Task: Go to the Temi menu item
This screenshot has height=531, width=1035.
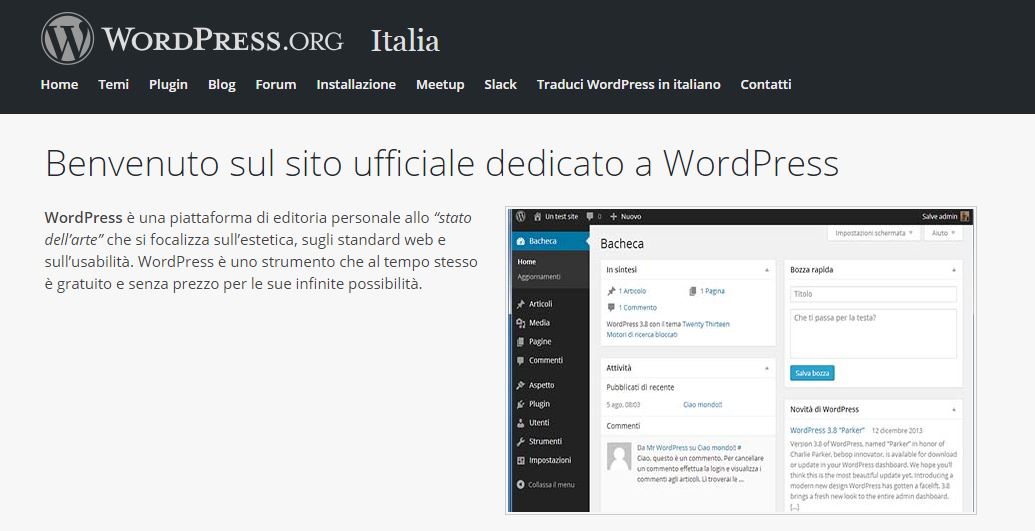Action: [114, 85]
